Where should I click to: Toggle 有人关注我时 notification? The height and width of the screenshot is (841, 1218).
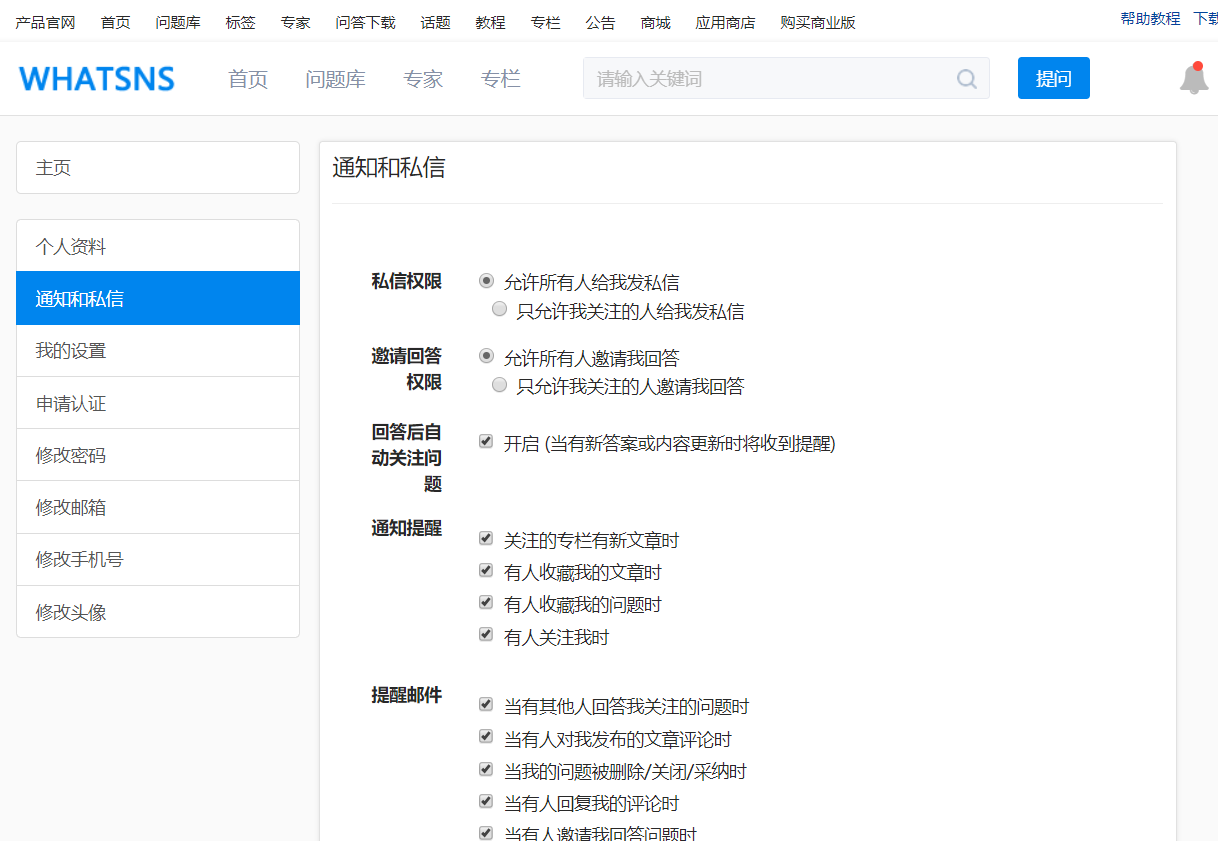pyautogui.click(x=486, y=634)
